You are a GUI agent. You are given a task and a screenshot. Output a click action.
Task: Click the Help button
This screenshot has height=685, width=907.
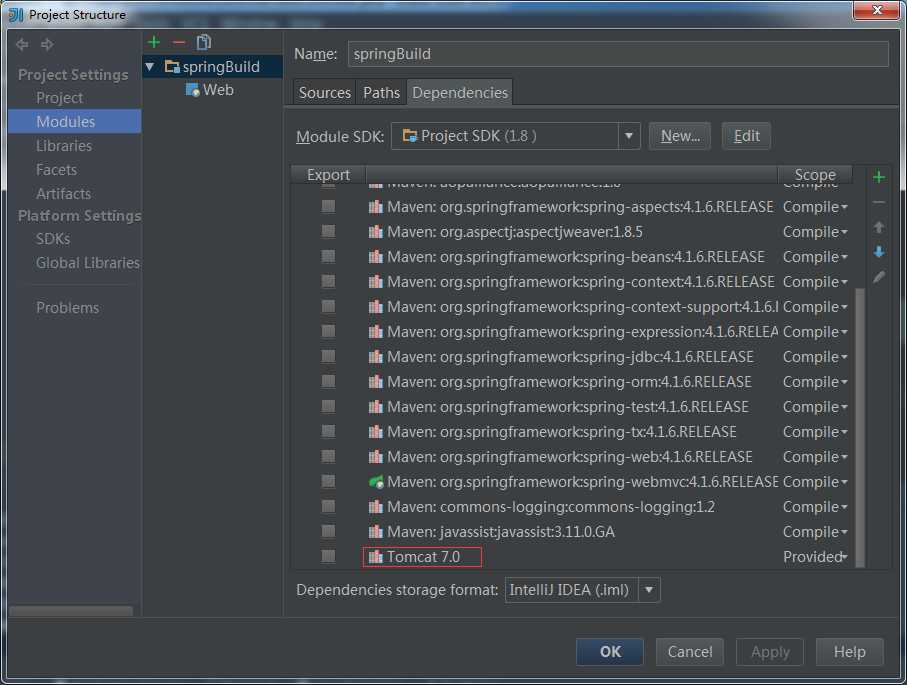(x=849, y=652)
